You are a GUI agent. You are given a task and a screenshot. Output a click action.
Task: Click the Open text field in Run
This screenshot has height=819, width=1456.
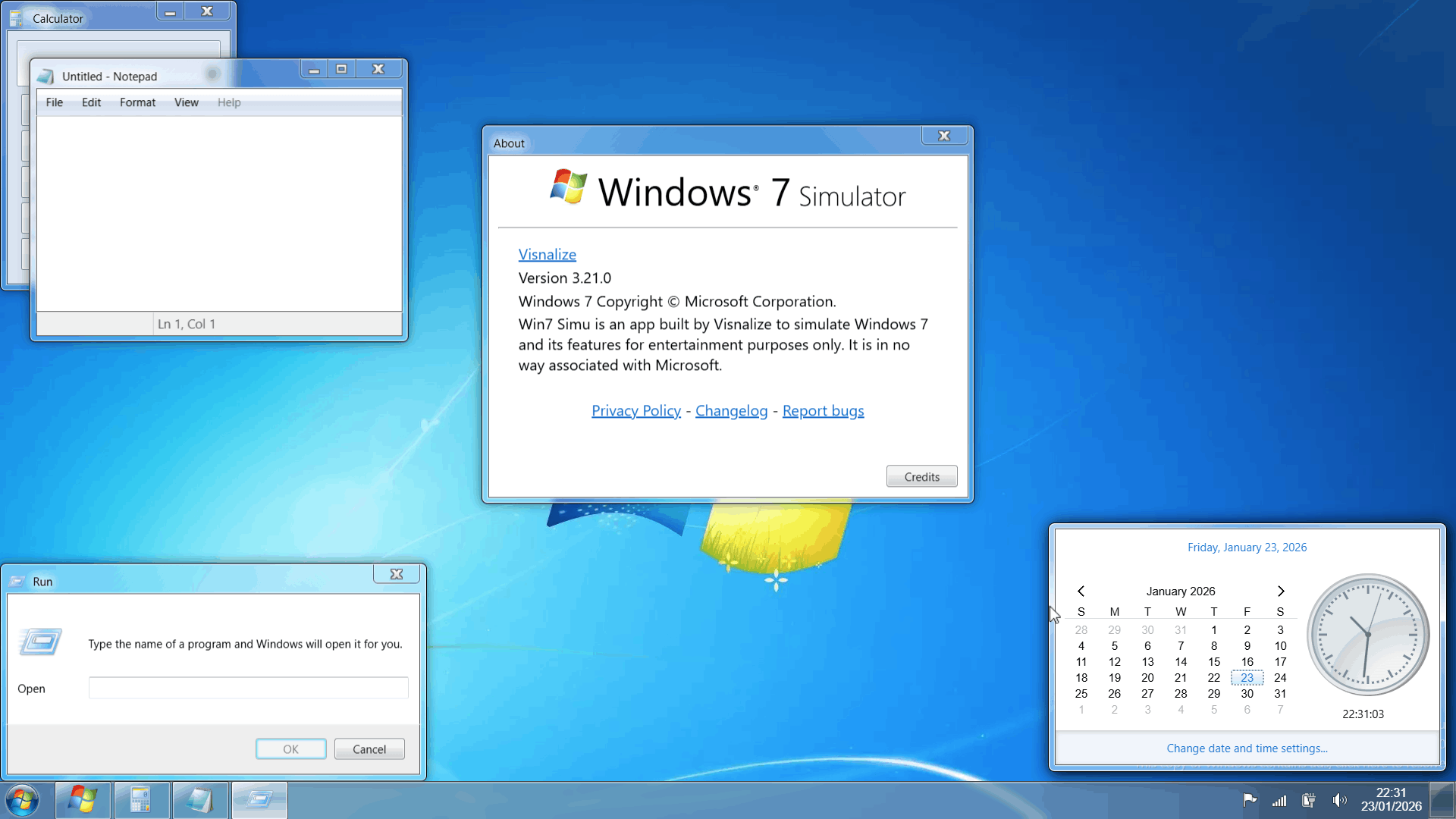click(248, 688)
